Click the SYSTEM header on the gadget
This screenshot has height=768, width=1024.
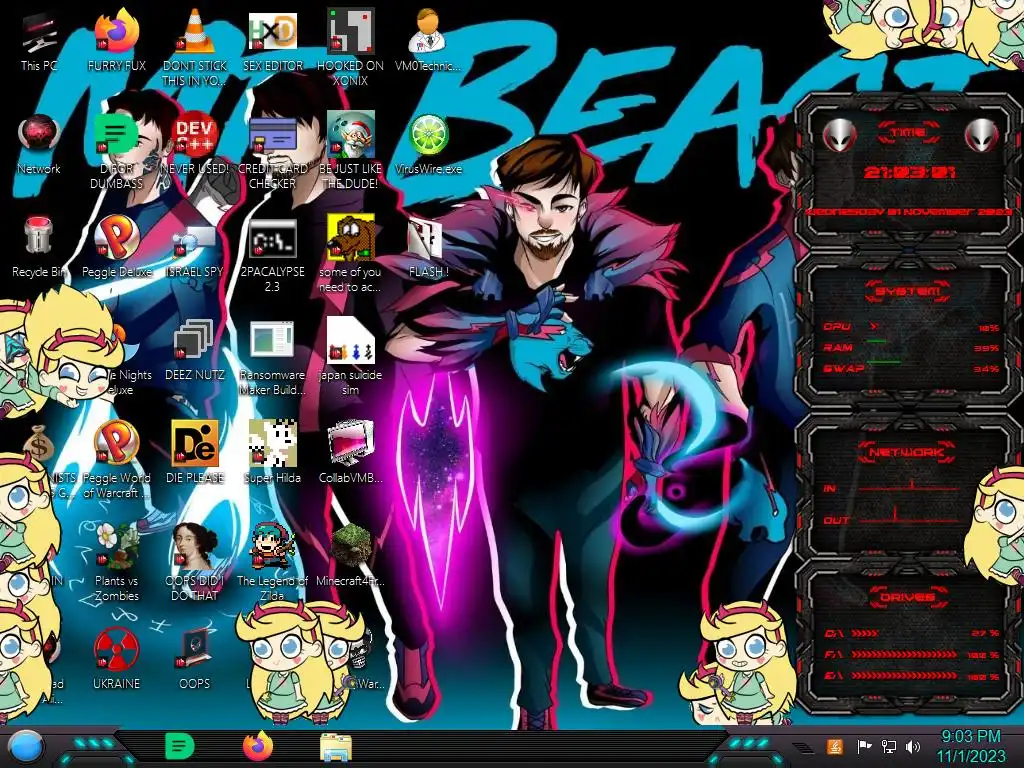[908, 291]
